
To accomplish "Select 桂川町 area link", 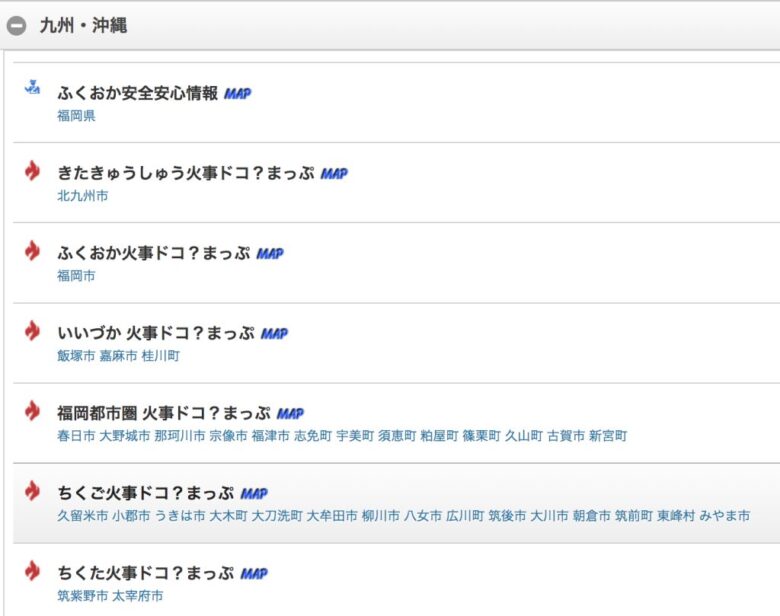I will tap(161, 356).
